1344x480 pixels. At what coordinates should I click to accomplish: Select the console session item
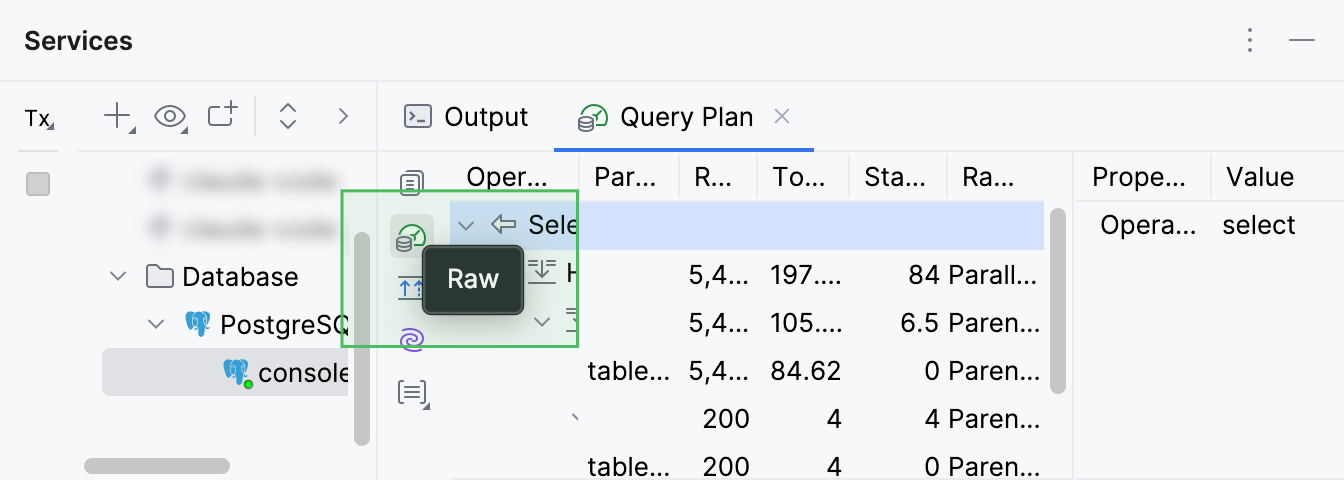[225, 372]
